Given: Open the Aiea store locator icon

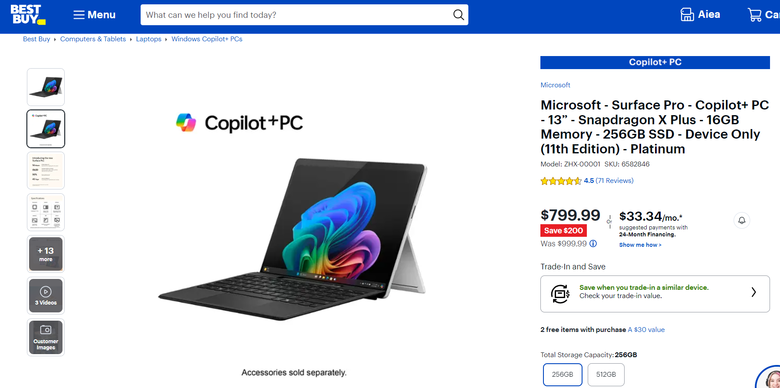Looking at the screenshot, I should (x=687, y=15).
